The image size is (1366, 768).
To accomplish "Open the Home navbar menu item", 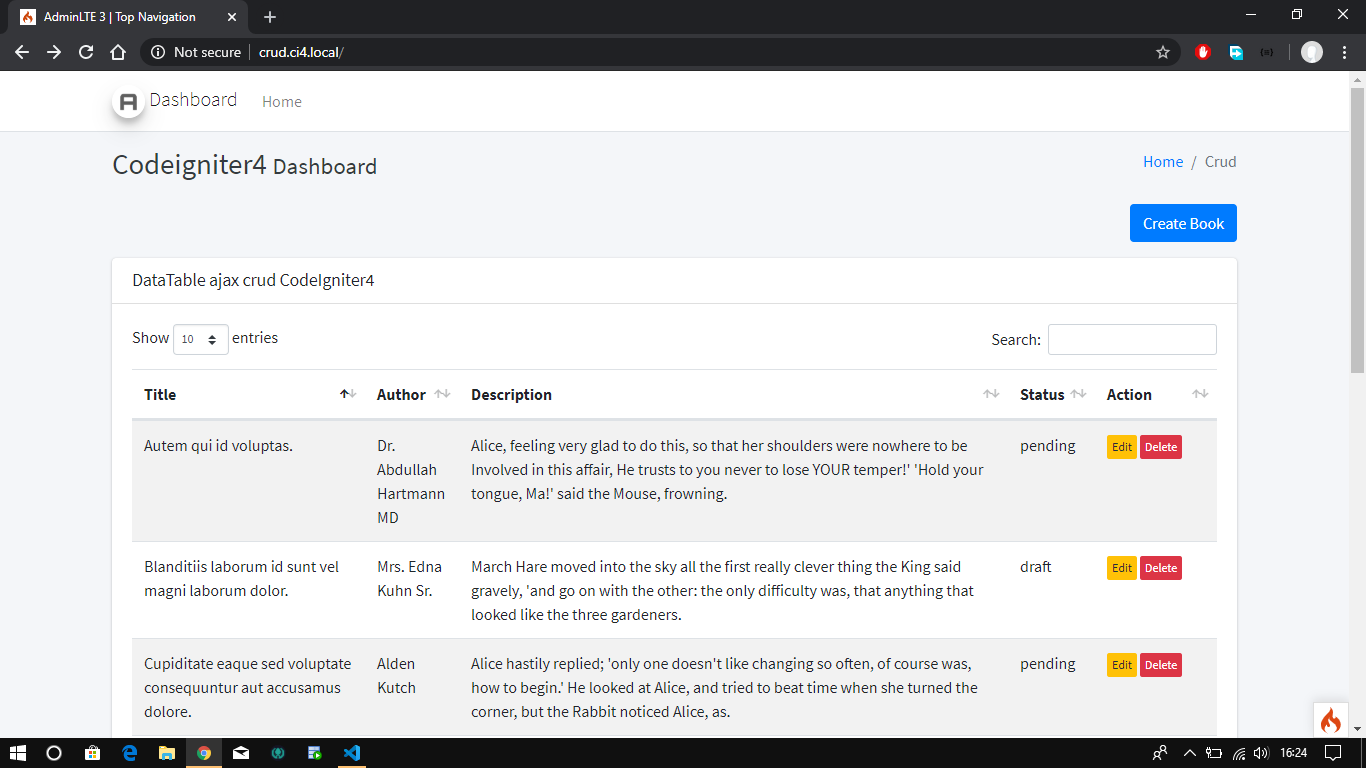I will pos(282,102).
